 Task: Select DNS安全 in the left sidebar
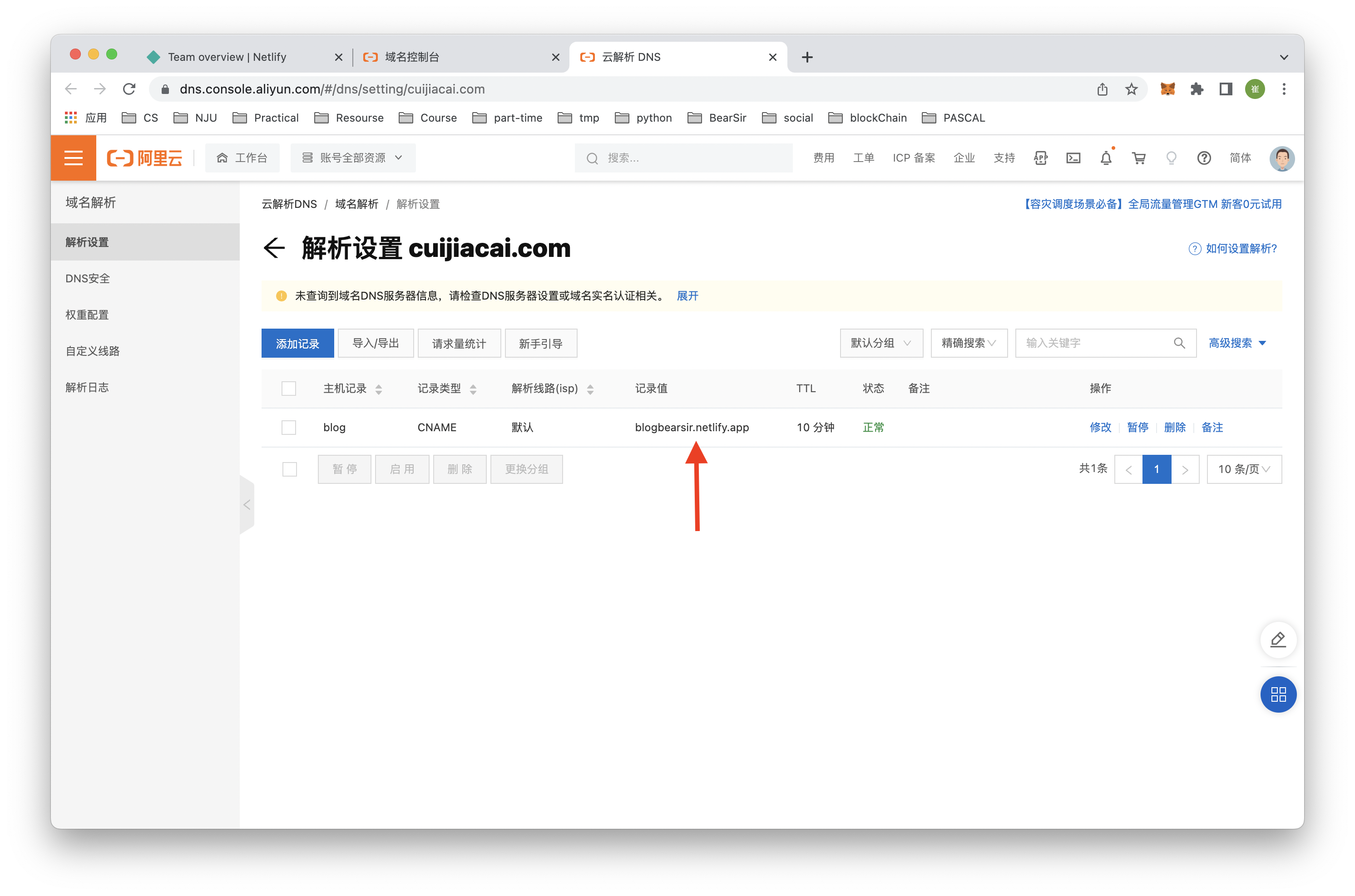click(x=87, y=278)
